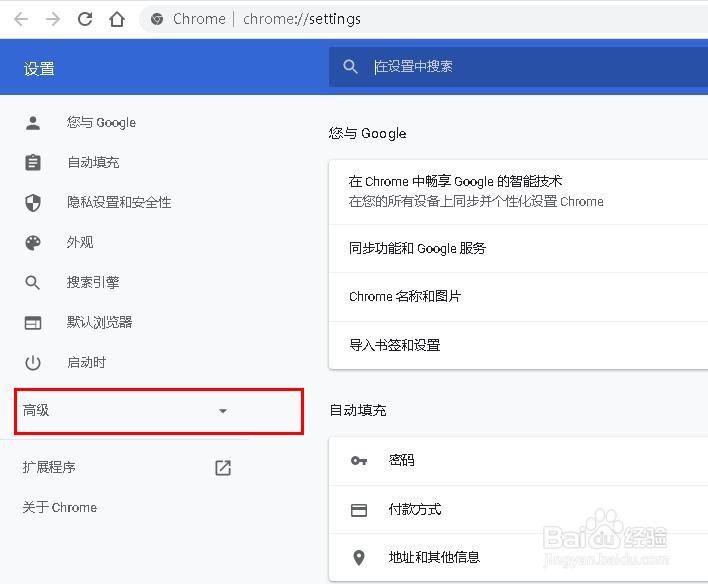Open the 付款方式 settings row
The image size is (708, 584).
point(518,510)
